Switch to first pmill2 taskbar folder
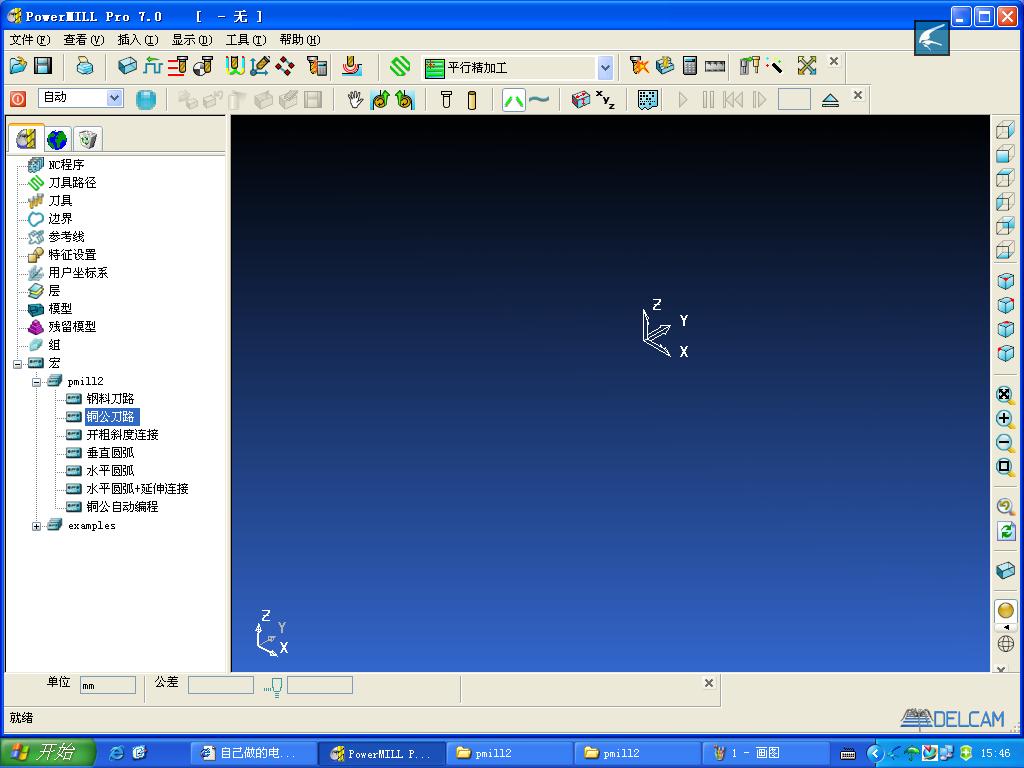 (x=509, y=754)
